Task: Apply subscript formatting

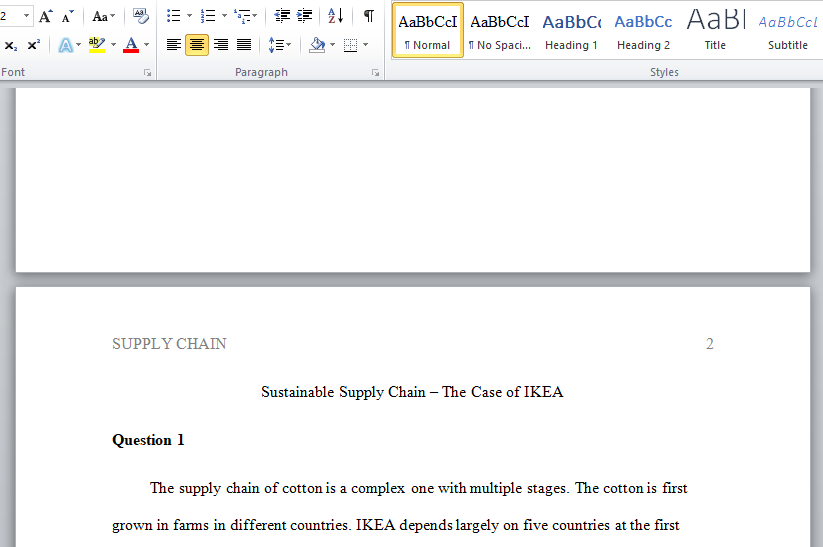Action: point(10,45)
